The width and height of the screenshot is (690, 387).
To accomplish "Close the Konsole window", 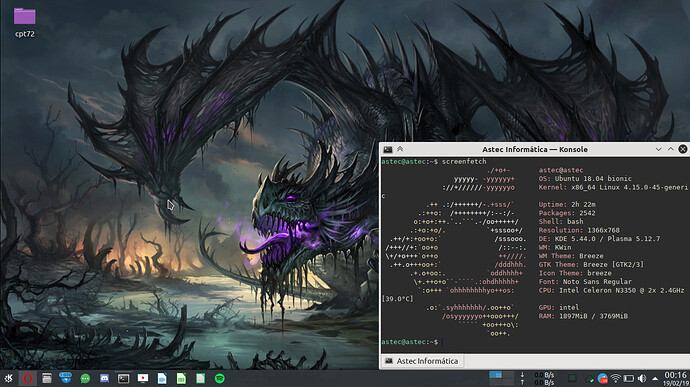I will point(683,149).
